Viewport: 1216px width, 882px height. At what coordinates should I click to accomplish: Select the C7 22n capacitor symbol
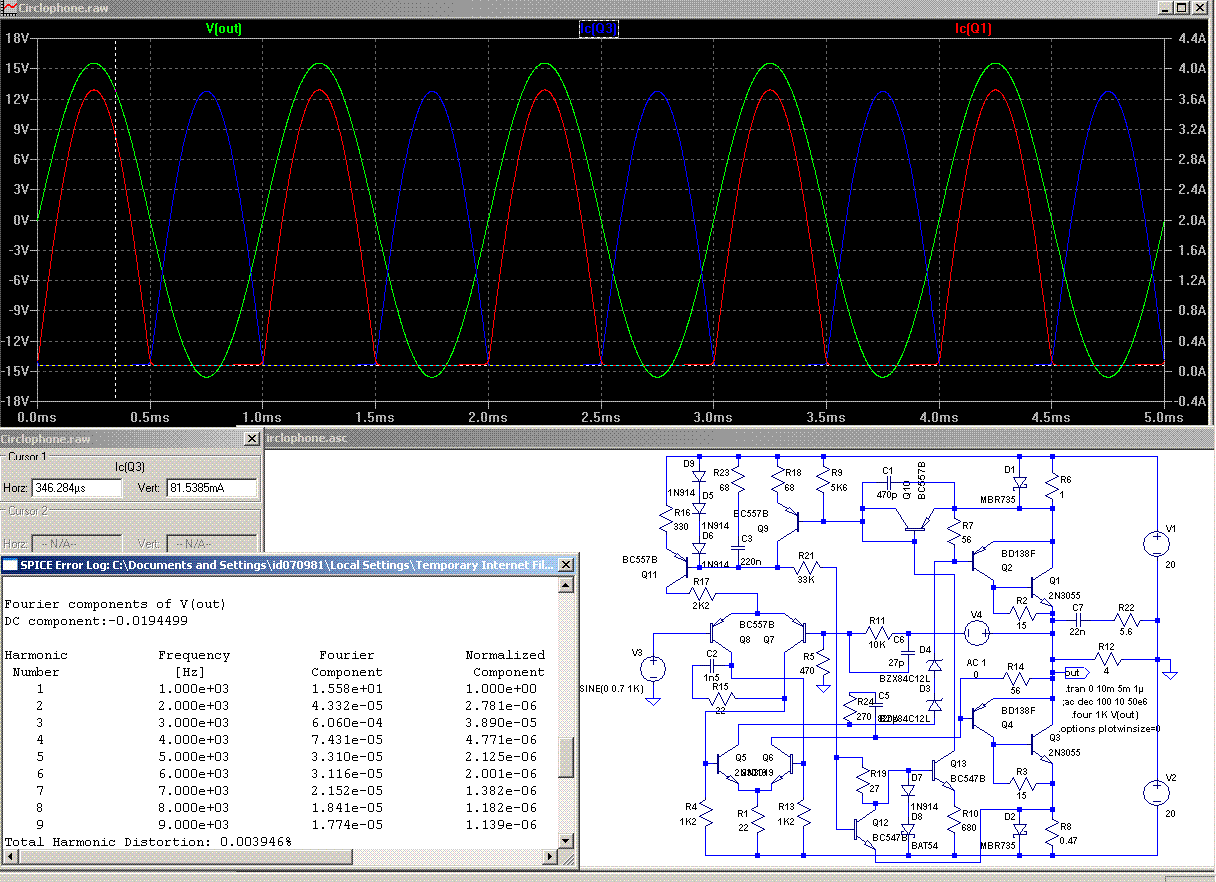click(x=1078, y=620)
